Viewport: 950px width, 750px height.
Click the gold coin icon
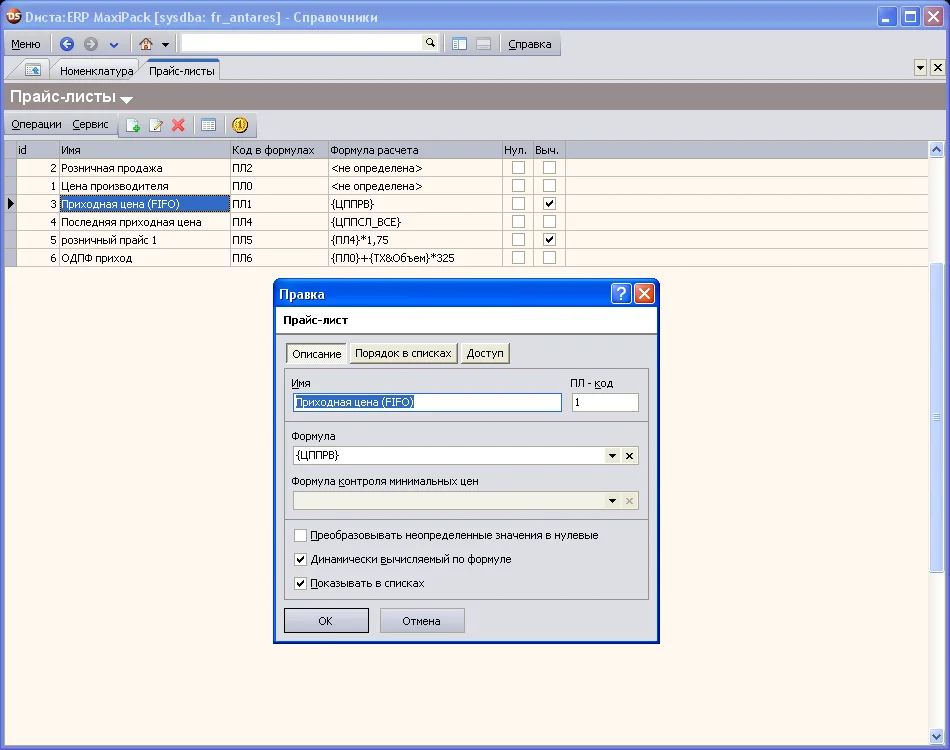pyautogui.click(x=240, y=125)
